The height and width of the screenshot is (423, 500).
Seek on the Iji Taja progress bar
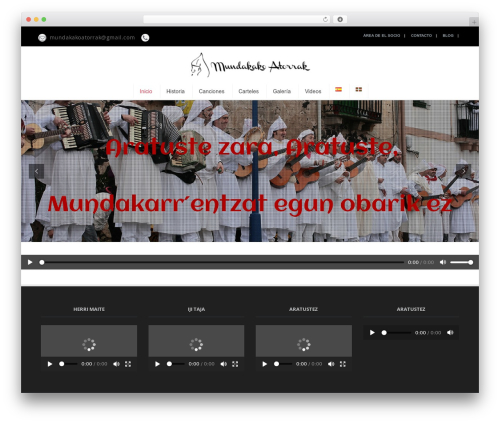pyautogui.click(x=176, y=364)
